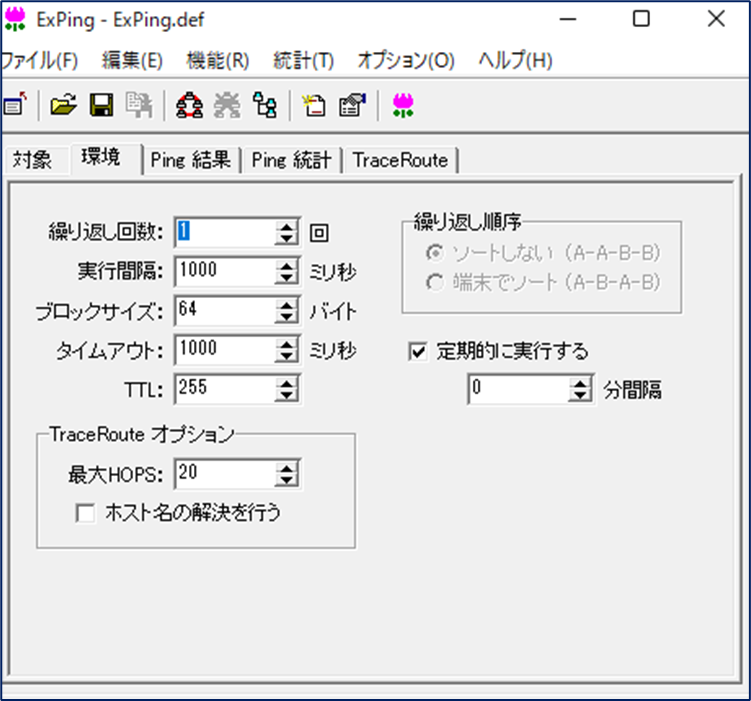
Task: Enable ホスト名の解決を行う checkbox
Action: click(85, 513)
